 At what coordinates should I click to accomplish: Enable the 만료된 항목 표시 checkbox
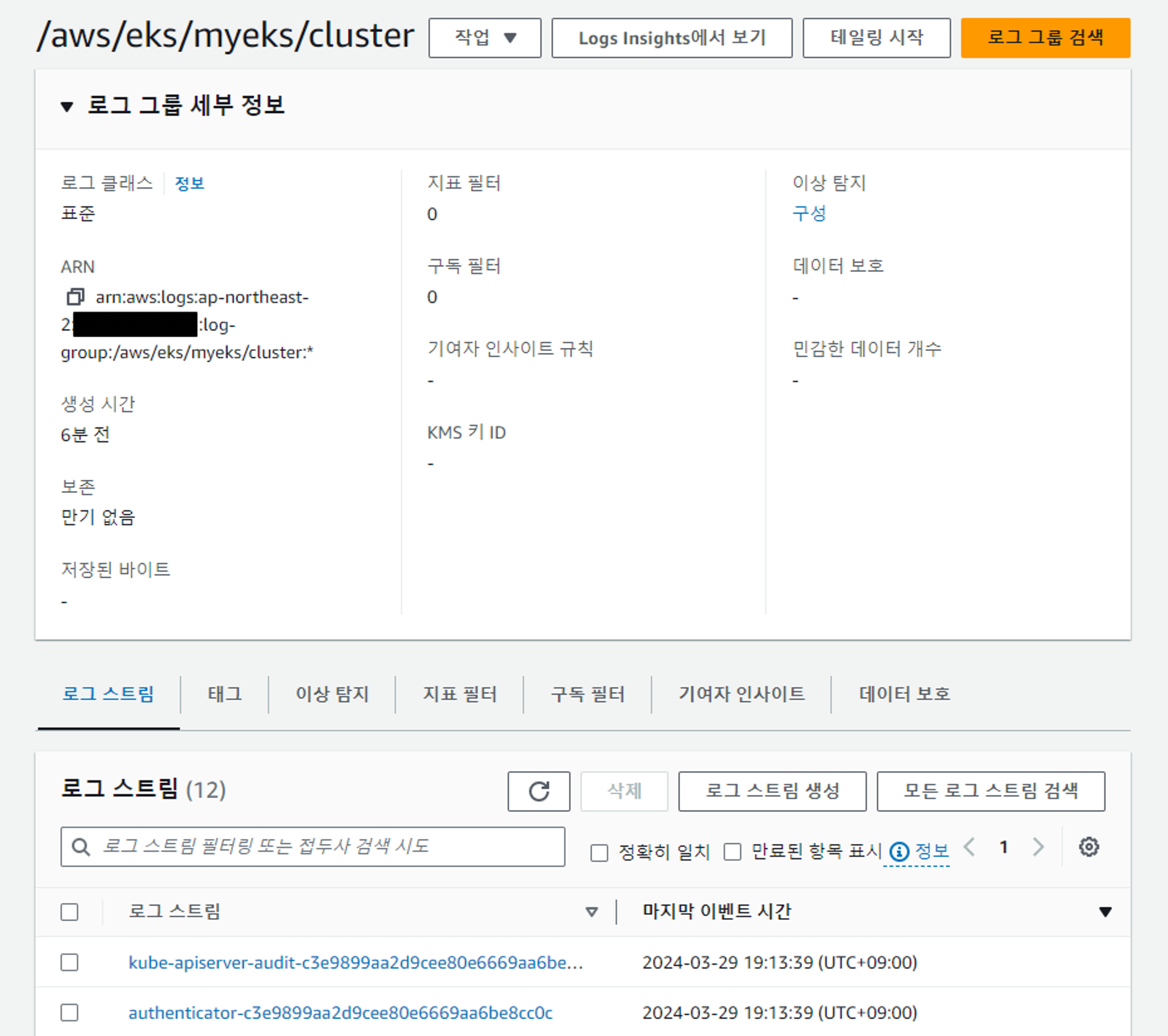(732, 852)
